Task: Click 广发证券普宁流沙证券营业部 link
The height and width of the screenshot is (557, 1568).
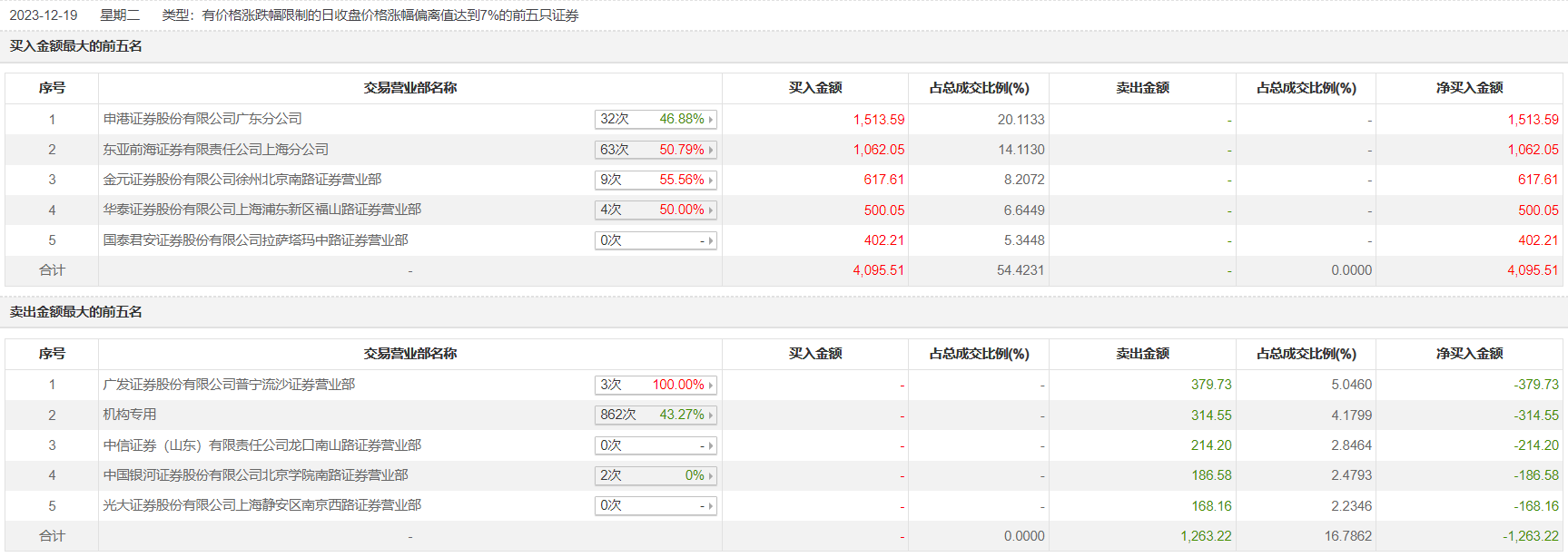Action: click(229, 385)
